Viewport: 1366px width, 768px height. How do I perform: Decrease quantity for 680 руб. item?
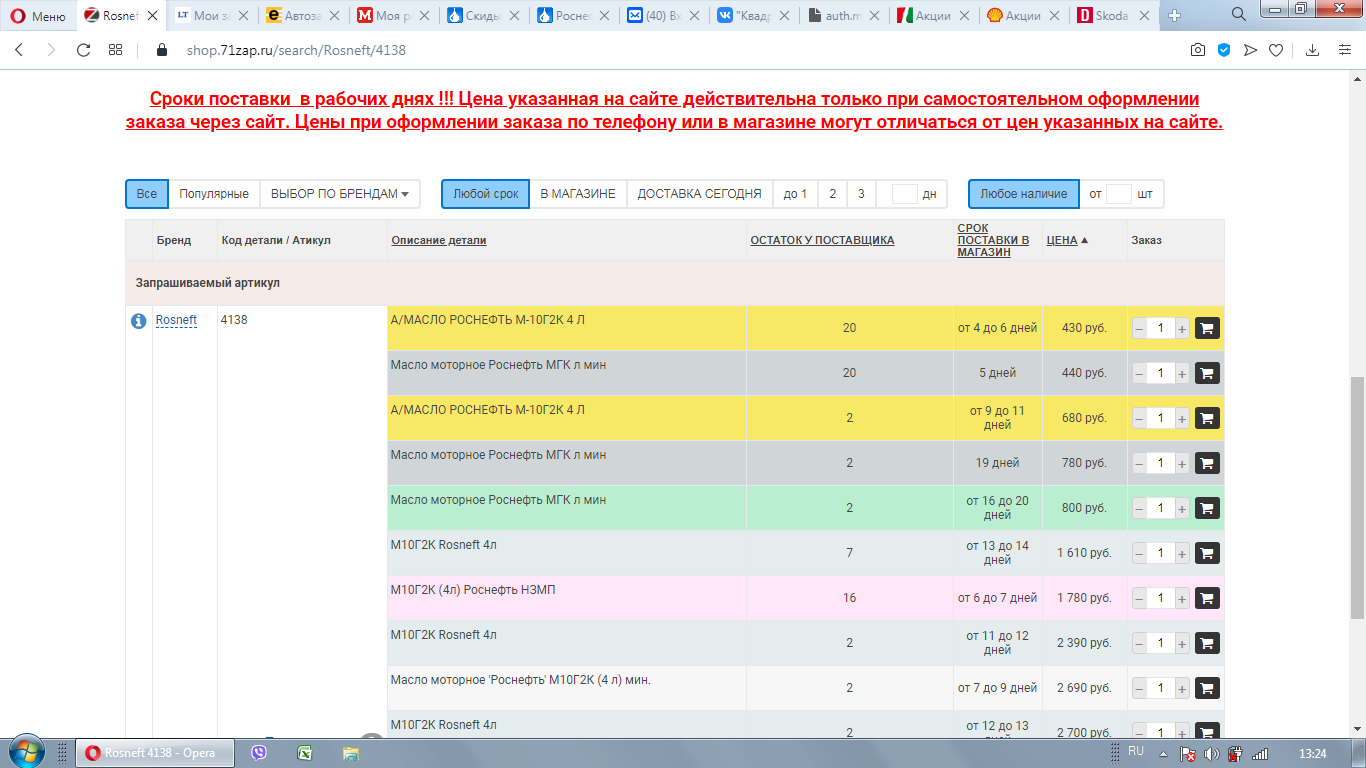[1140, 418]
